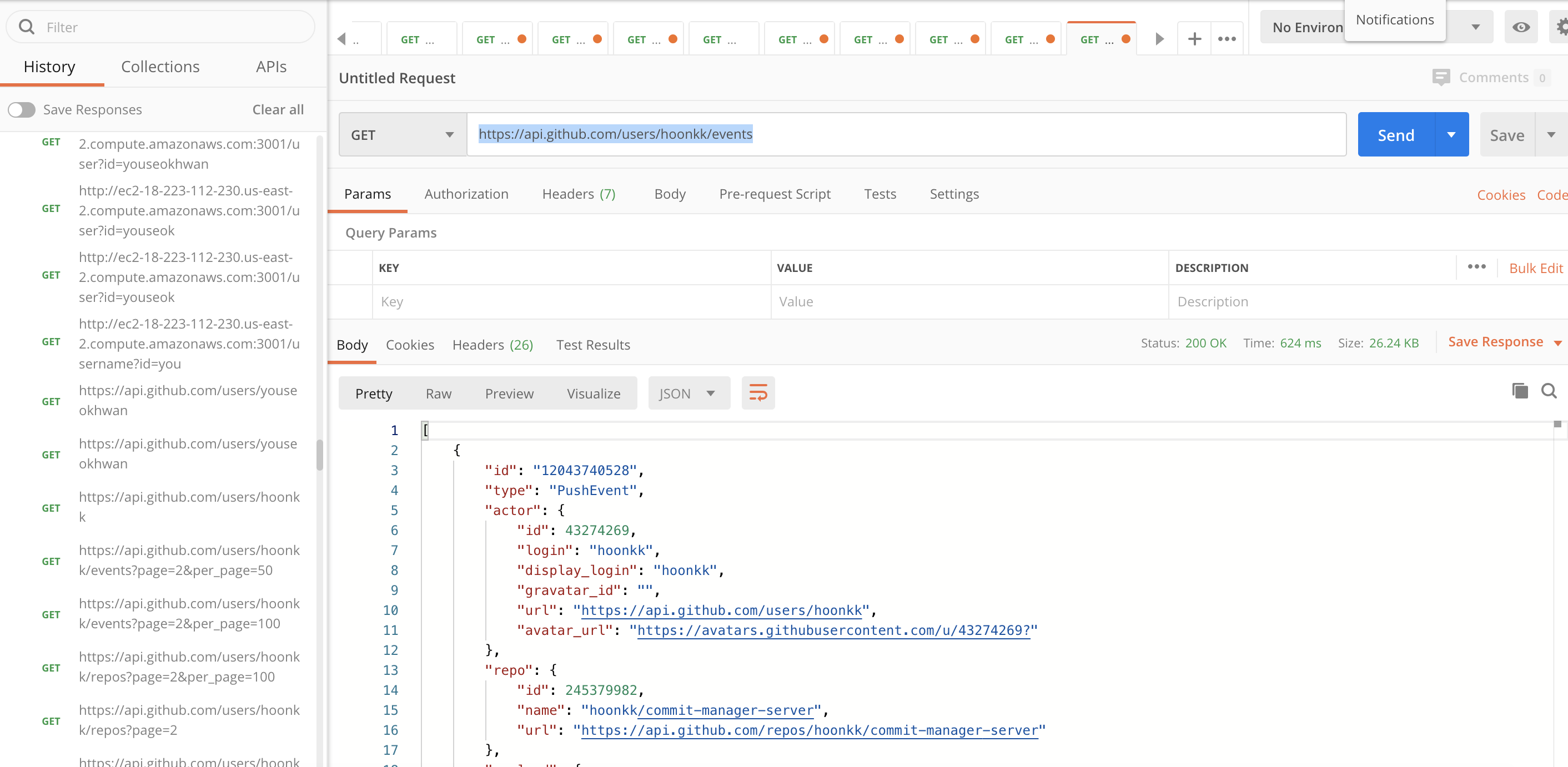Click the Notifications popup label
Viewport: 1568px width, 767px height.
[1395, 19]
